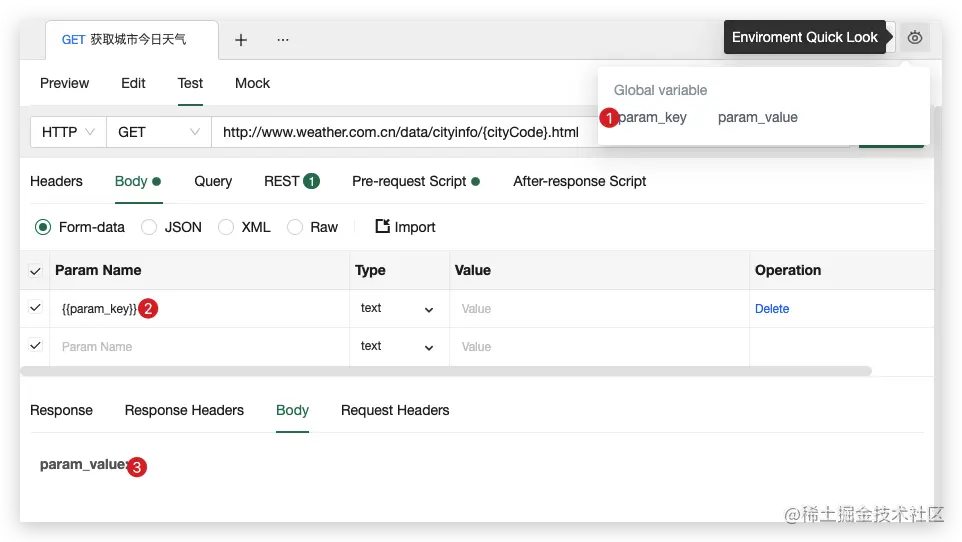The height and width of the screenshot is (542, 962).
Task: Open the Body request tab
Action: click(137, 181)
